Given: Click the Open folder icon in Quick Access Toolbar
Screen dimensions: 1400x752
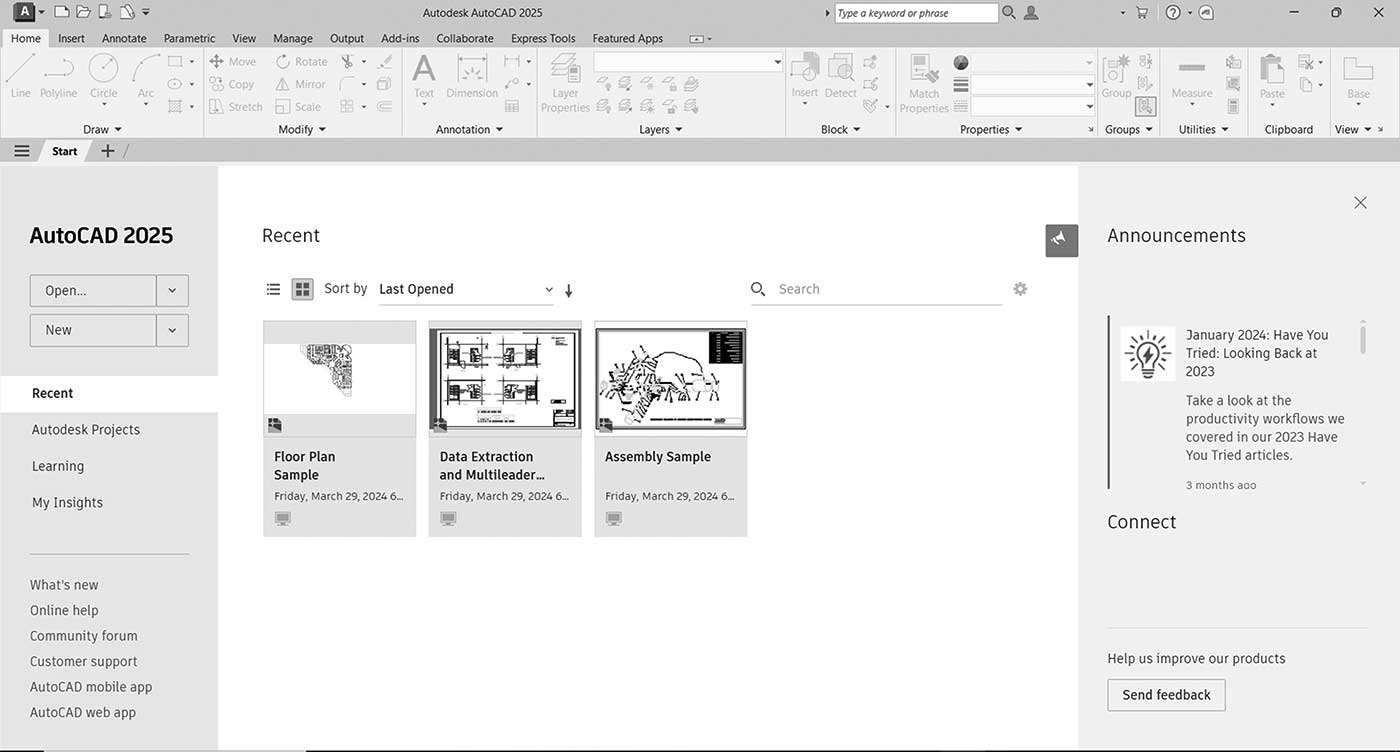Looking at the screenshot, I should (83, 12).
